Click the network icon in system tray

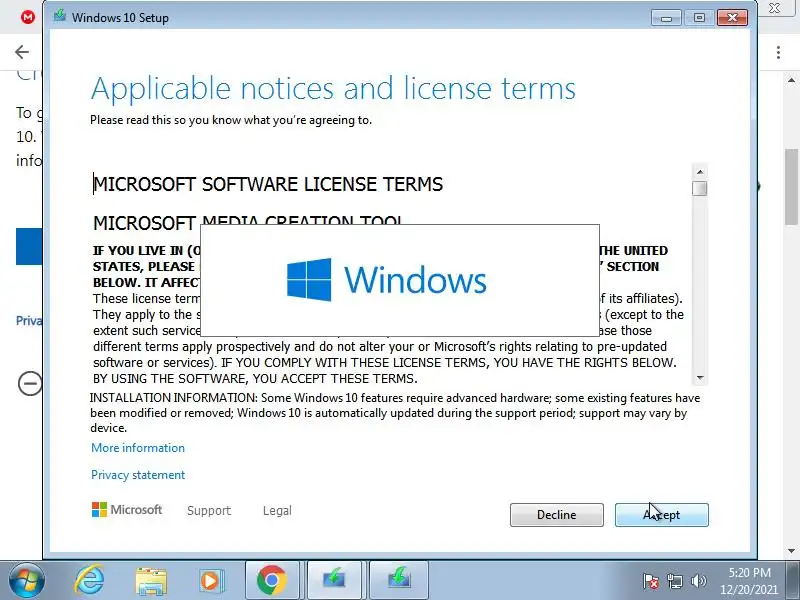pos(675,581)
